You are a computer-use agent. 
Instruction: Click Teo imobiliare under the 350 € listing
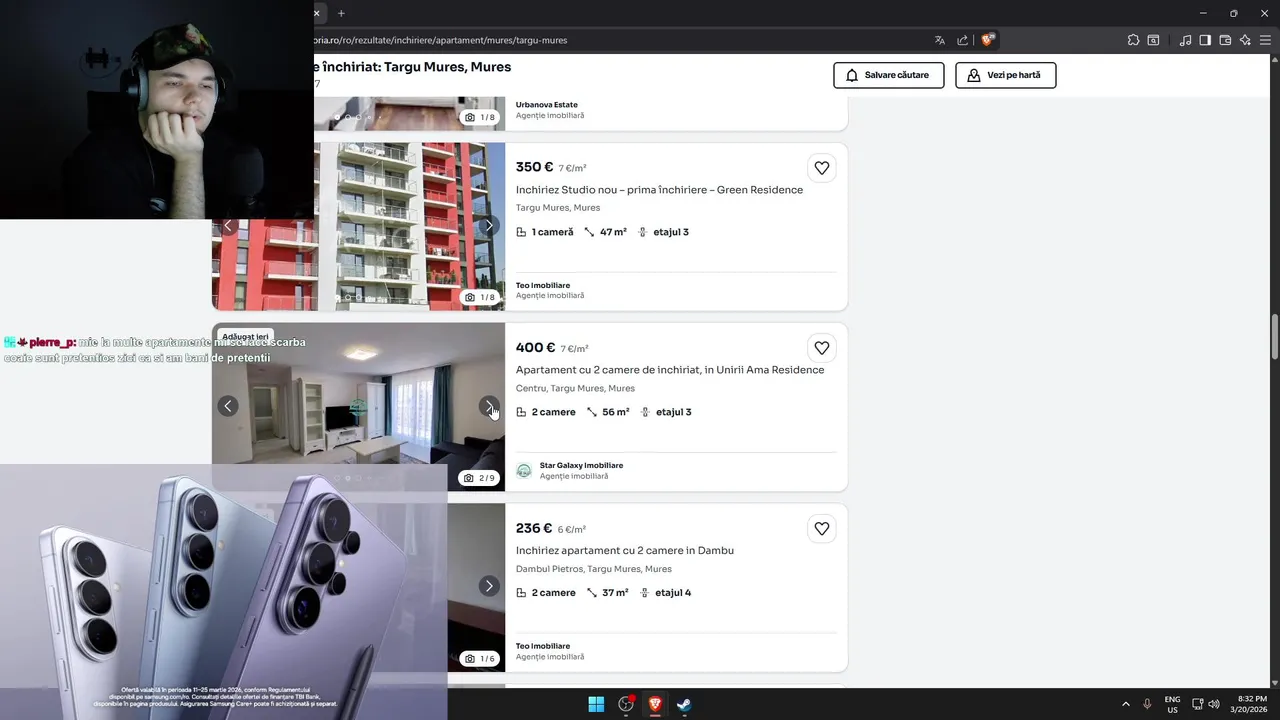click(543, 285)
